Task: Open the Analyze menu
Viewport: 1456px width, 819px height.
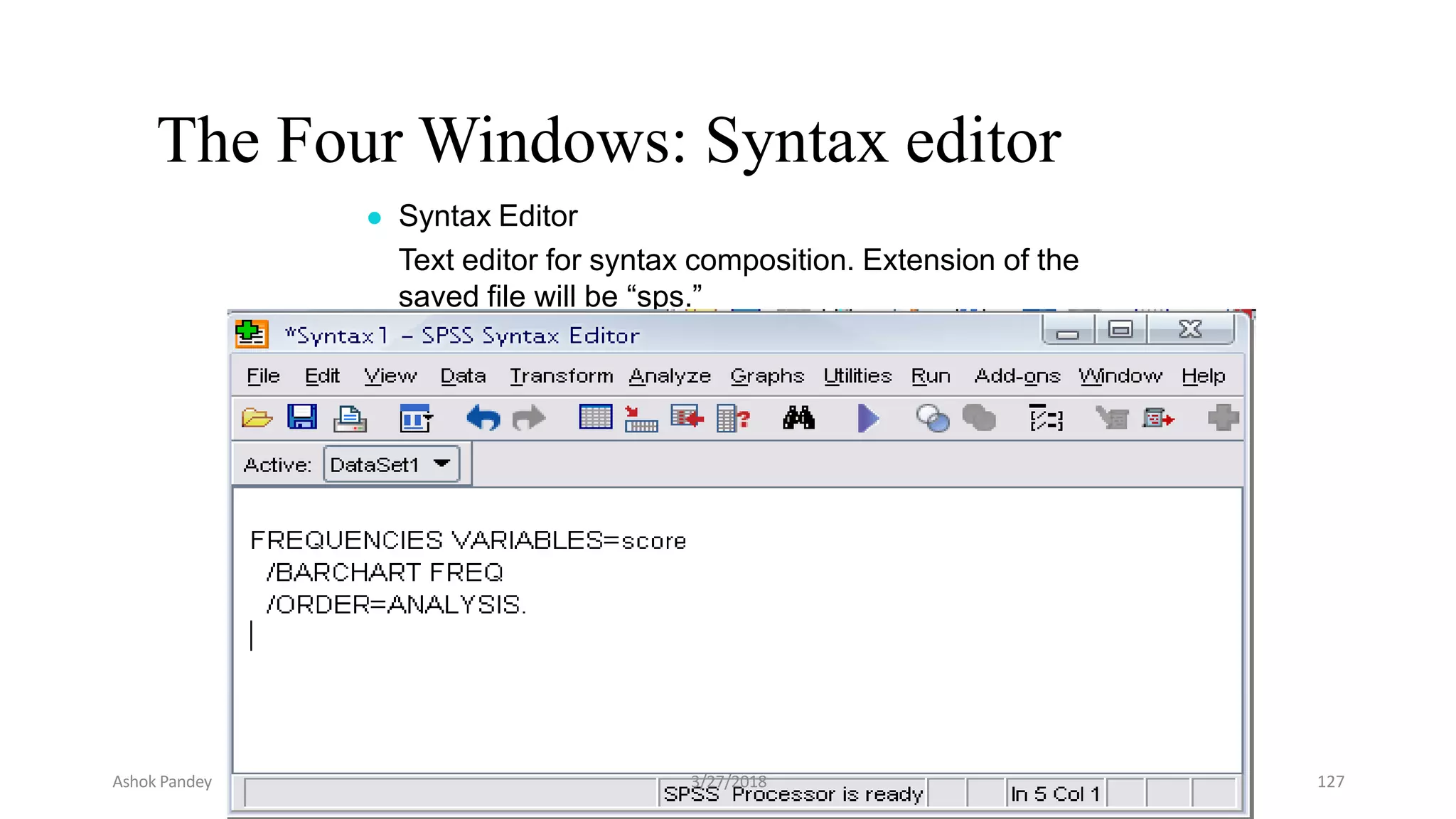Action: 670,376
